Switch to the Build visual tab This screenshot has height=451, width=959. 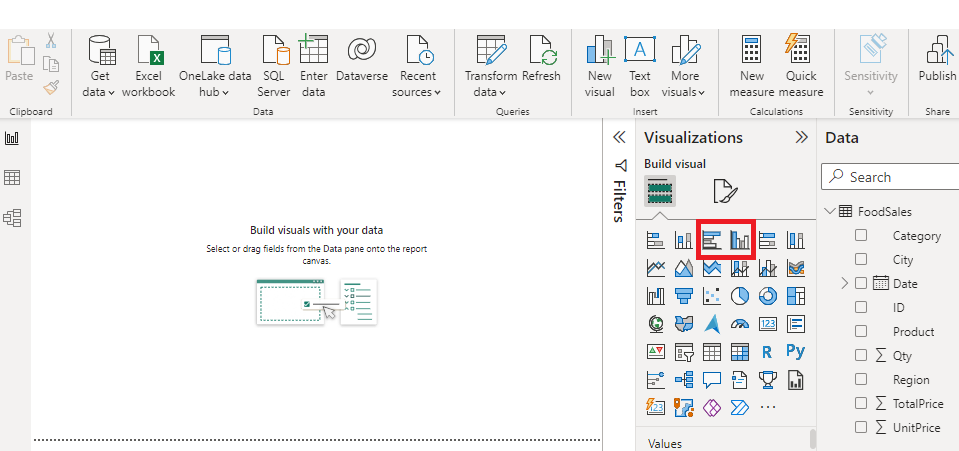(660, 191)
